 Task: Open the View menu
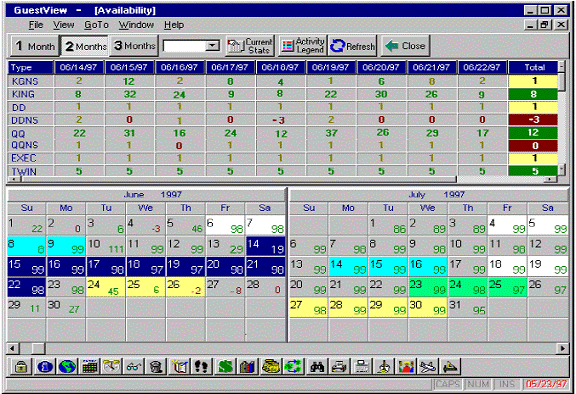(63, 25)
